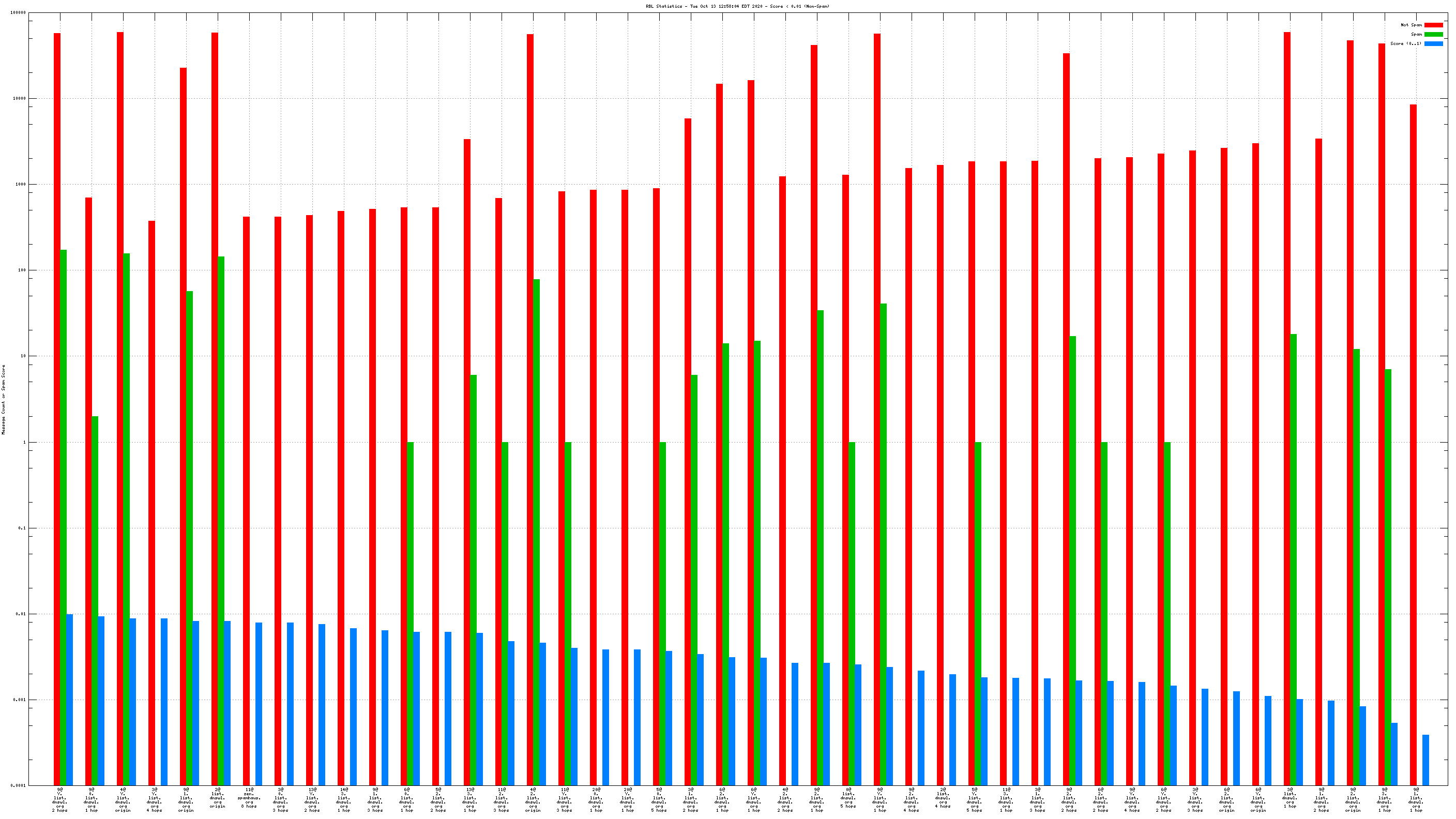The height and width of the screenshot is (819, 1456).
Task: Click the leftmost green Spam bar in chart
Action: (63, 509)
